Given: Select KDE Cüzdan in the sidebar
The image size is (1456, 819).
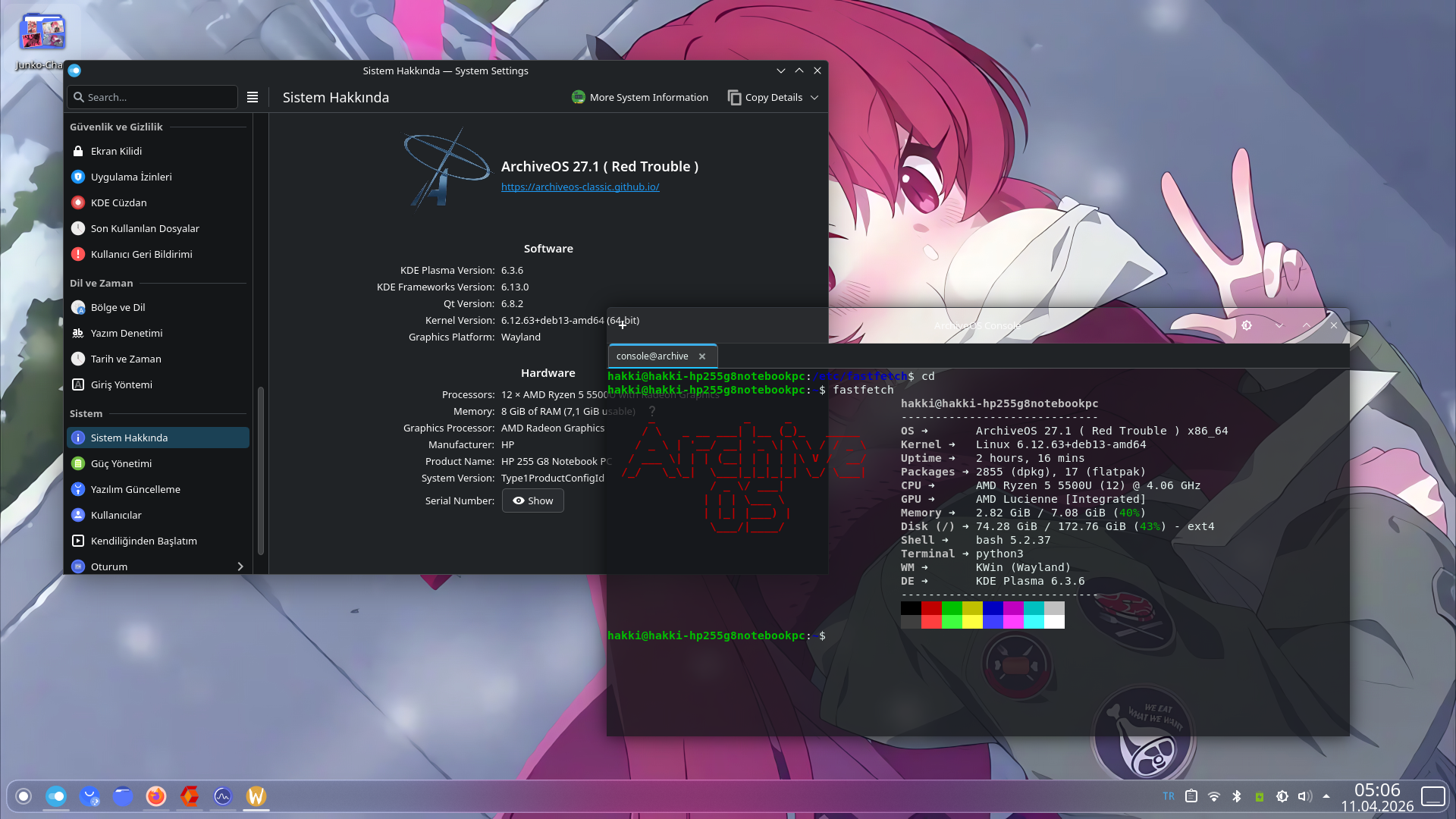Looking at the screenshot, I should (118, 202).
